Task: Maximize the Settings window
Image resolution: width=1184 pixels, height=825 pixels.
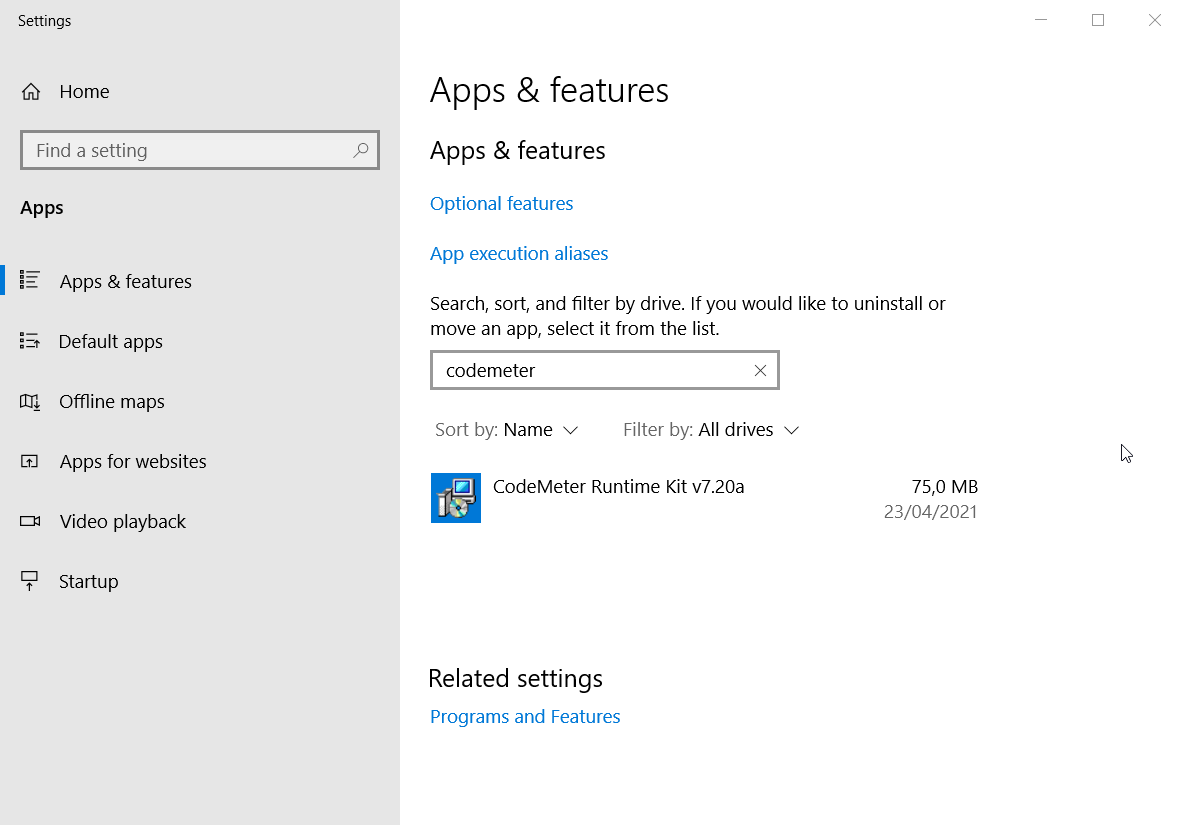Action: tap(1098, 20)
